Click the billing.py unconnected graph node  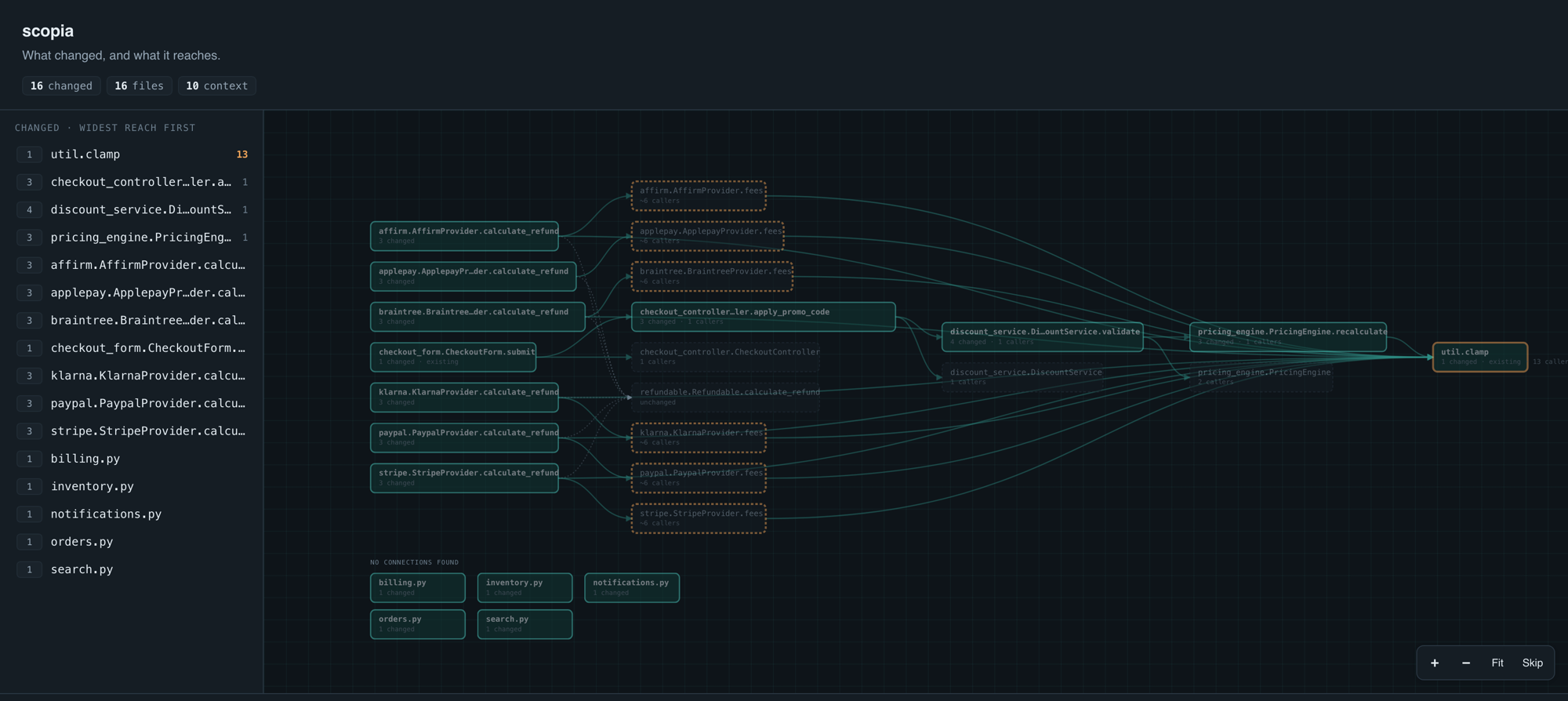point(418,587)
